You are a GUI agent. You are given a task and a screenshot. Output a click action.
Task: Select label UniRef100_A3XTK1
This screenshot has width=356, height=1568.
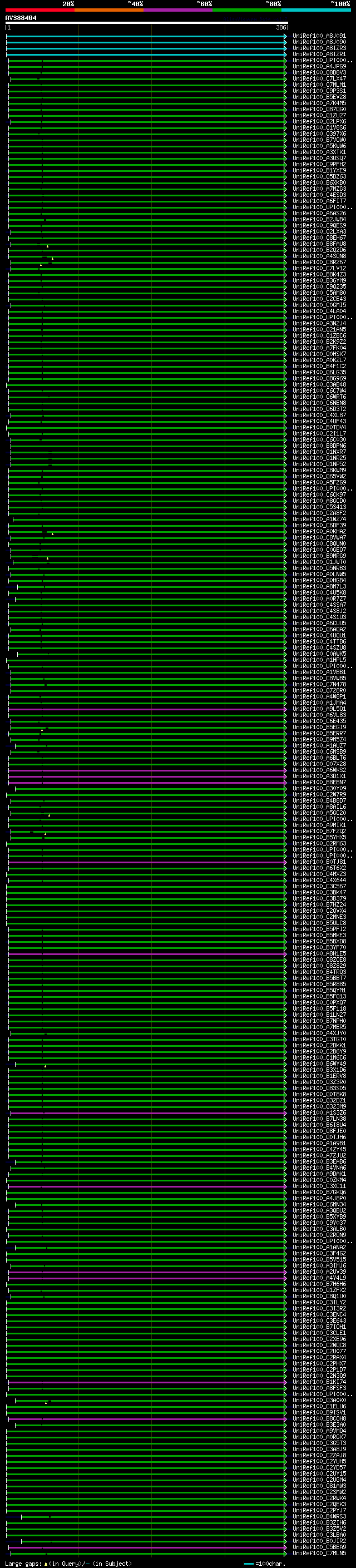coord(319,152)
